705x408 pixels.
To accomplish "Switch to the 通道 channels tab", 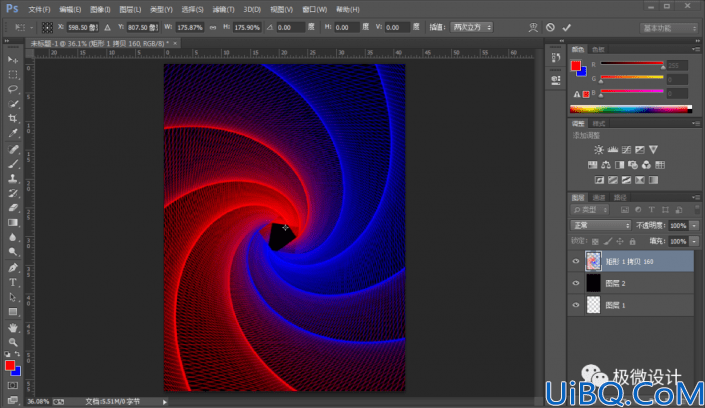I will (x=599, y=197).
